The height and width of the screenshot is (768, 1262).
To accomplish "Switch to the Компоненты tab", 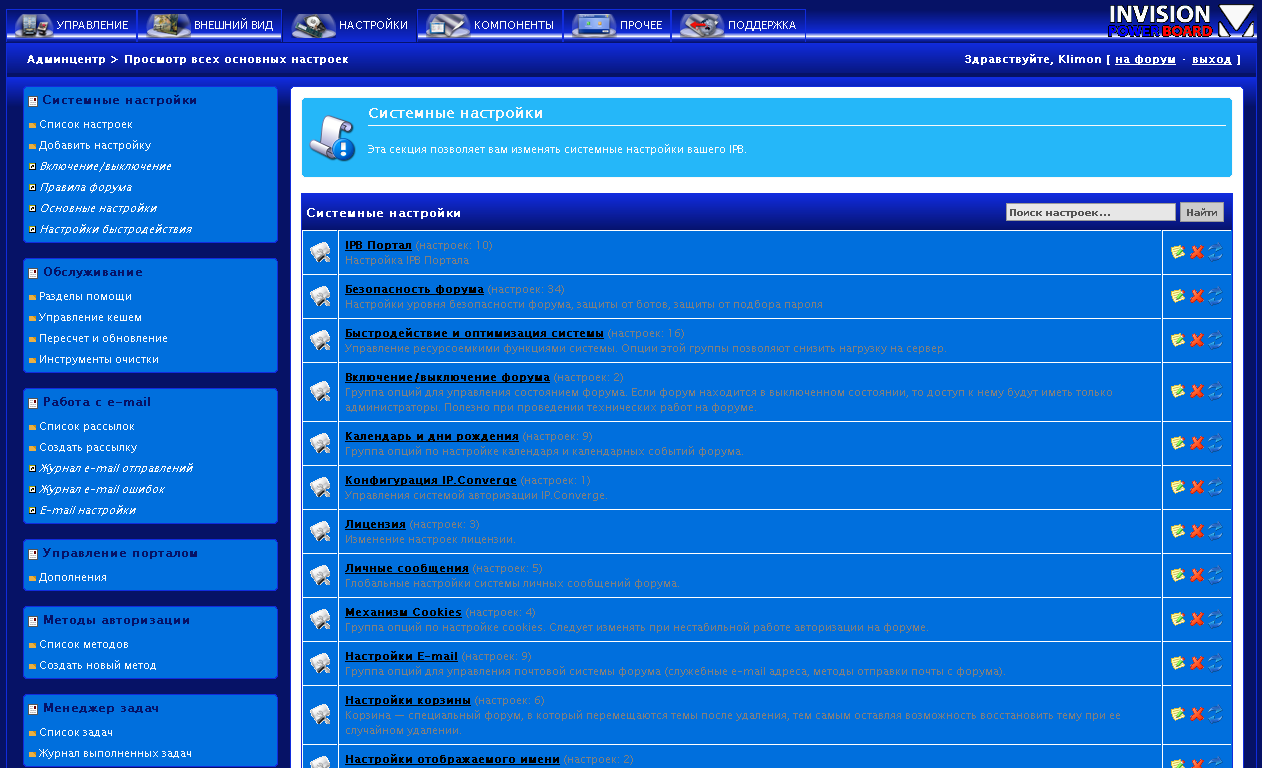I will coord(490,25).
